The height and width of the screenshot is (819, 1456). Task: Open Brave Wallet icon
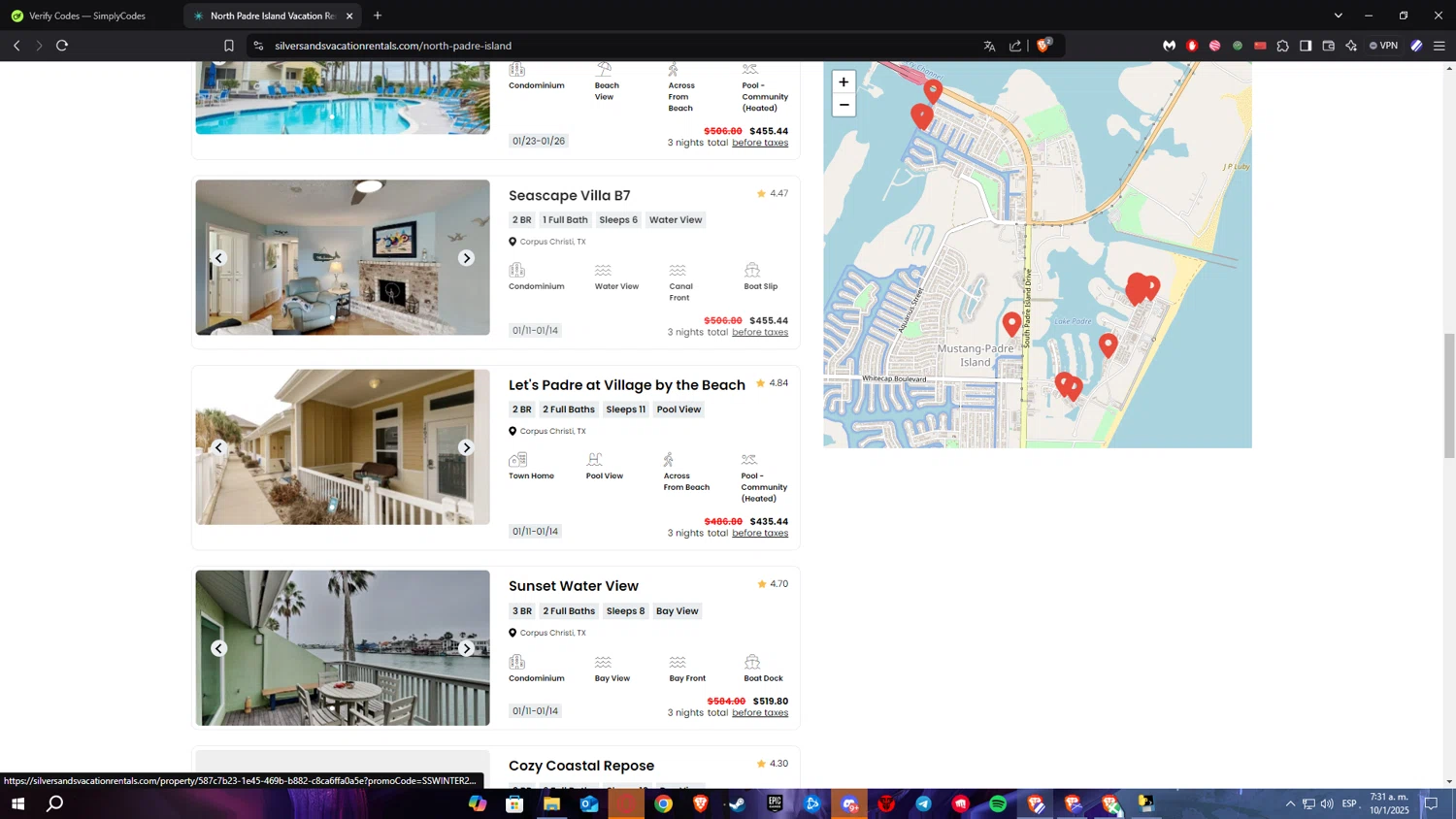point(1329,46)
